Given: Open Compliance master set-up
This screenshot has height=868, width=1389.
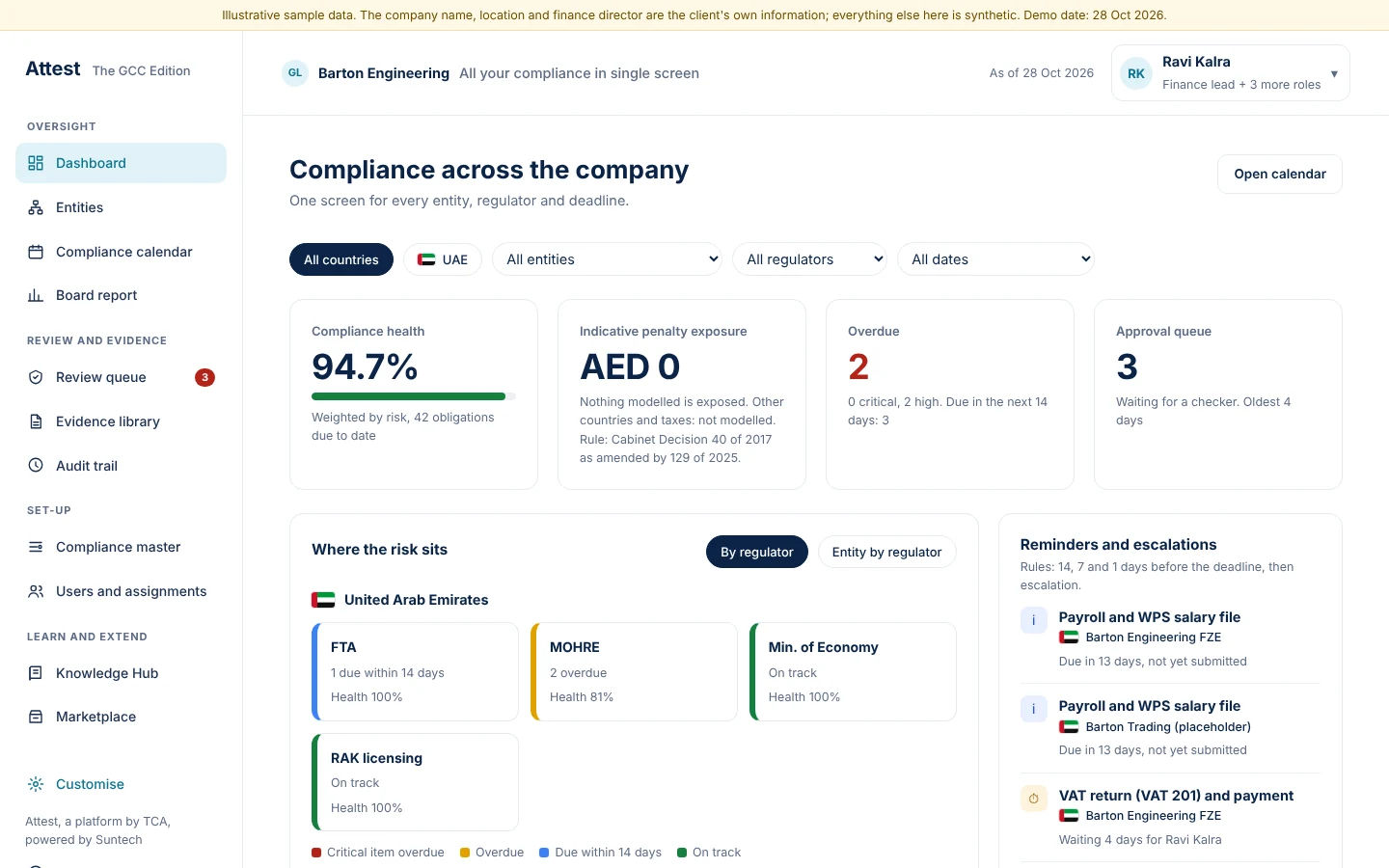Looking at the screenshot, I should pyautogui.click(x=121, y=547).
